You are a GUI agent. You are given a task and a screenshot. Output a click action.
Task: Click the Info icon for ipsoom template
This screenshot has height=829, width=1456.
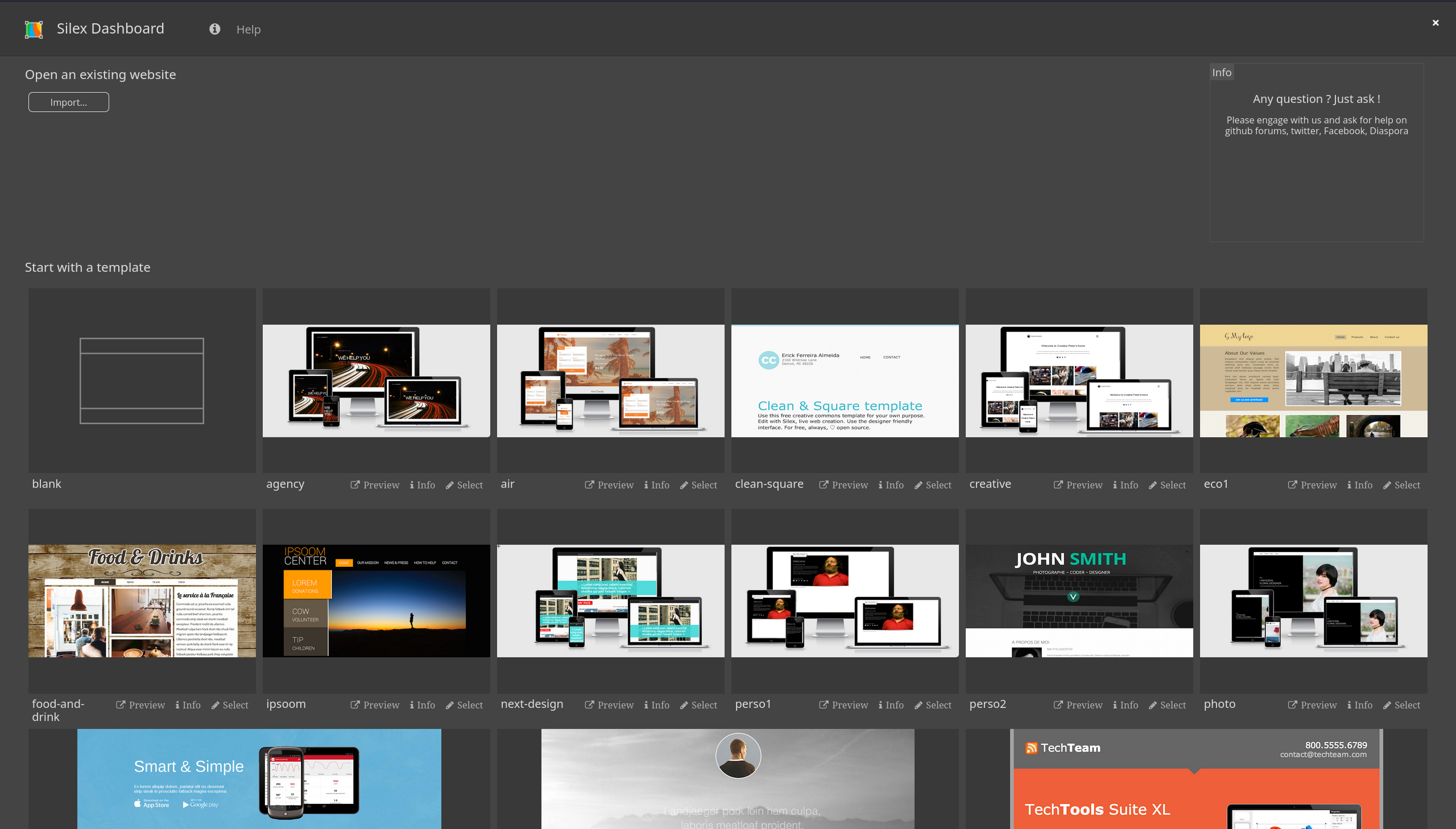(412, 705)
